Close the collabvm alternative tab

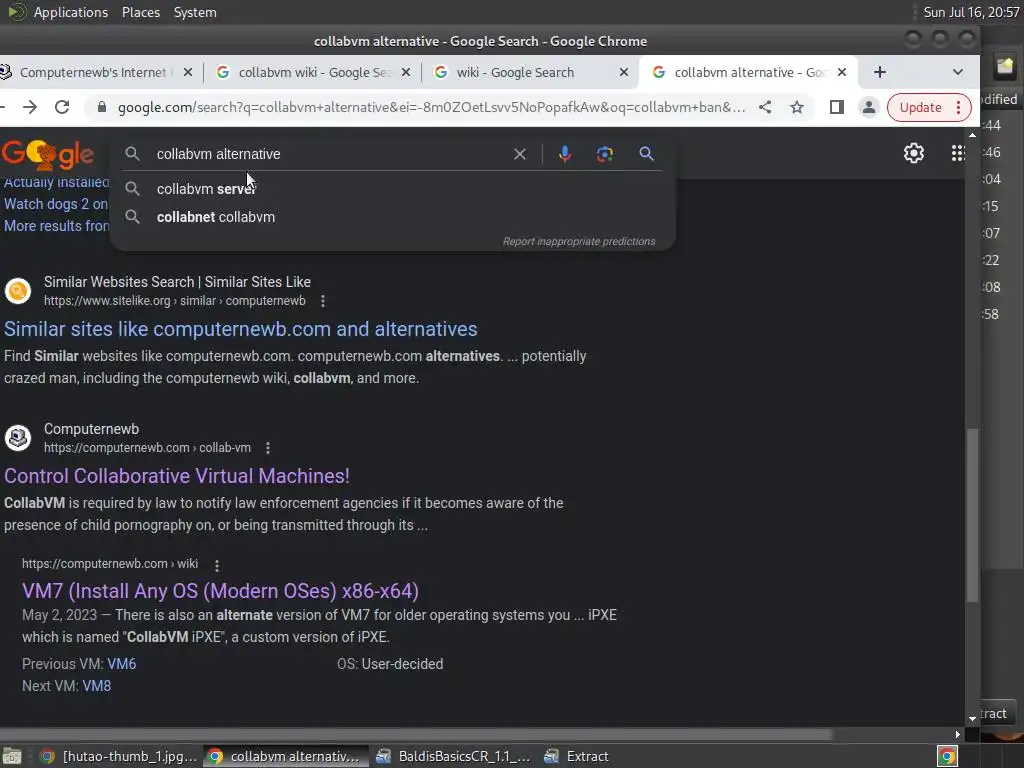point(842,72)
